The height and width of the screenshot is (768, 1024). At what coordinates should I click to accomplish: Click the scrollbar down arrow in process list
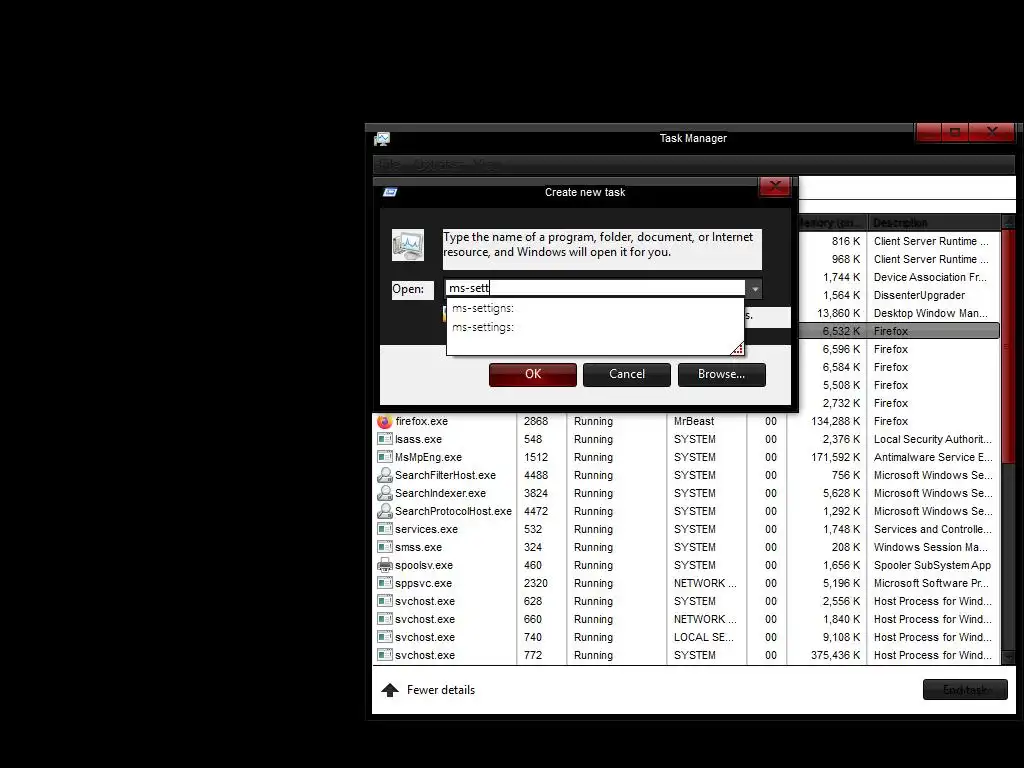click(1008, 658)
